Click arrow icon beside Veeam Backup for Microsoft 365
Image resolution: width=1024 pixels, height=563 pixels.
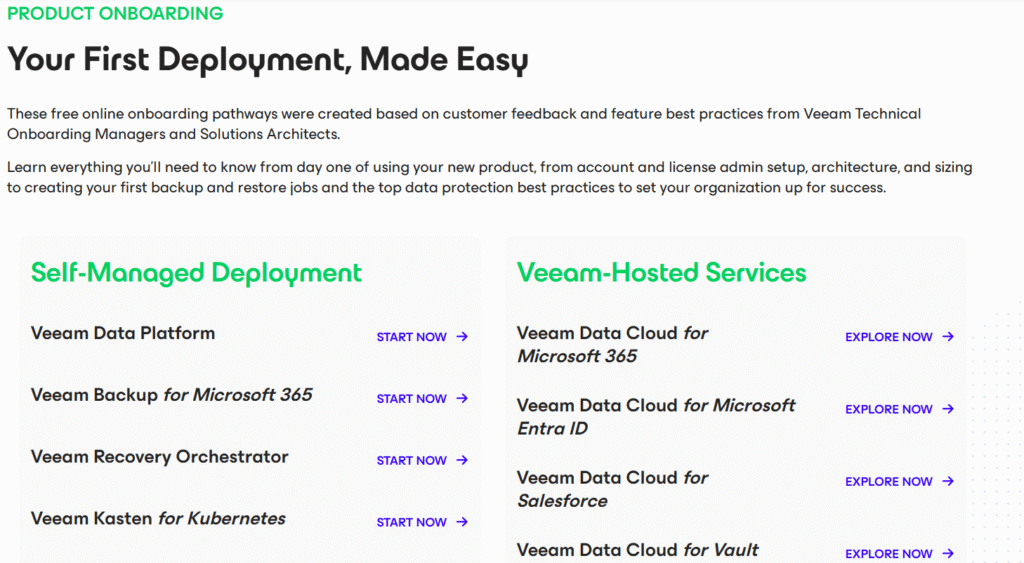(x=462, y=399)
